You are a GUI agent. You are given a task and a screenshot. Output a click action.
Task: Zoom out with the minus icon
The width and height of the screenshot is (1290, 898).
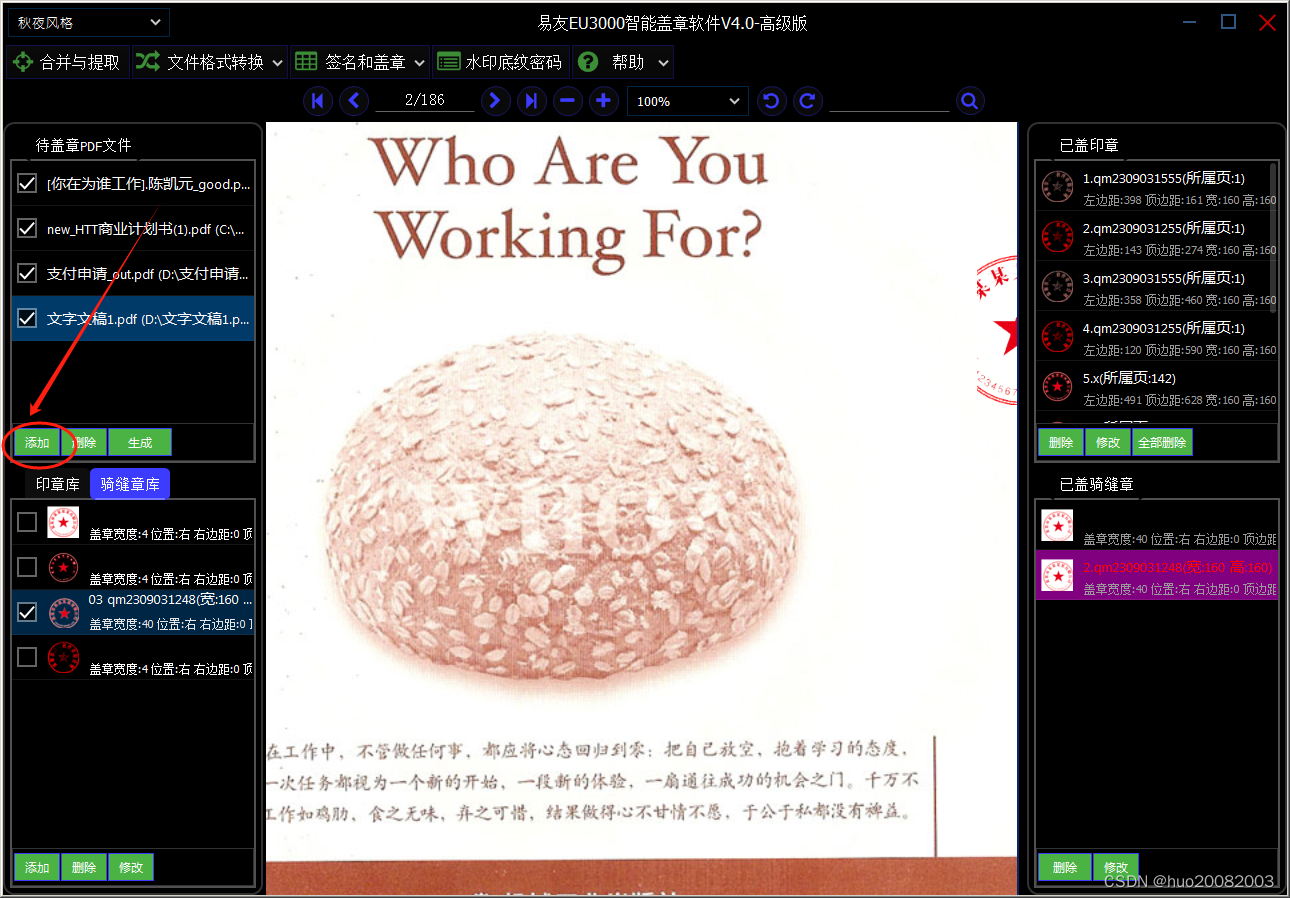(568, 100)
